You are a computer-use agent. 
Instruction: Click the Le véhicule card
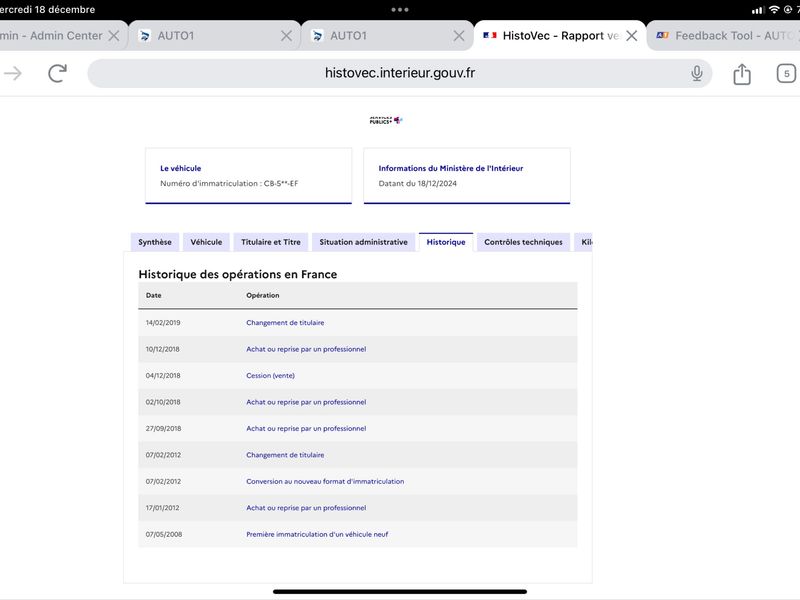point(248,176)
